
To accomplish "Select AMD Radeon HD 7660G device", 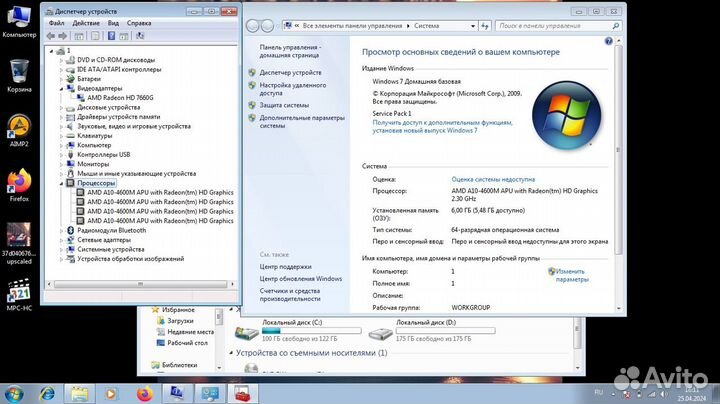I will 120,98.
